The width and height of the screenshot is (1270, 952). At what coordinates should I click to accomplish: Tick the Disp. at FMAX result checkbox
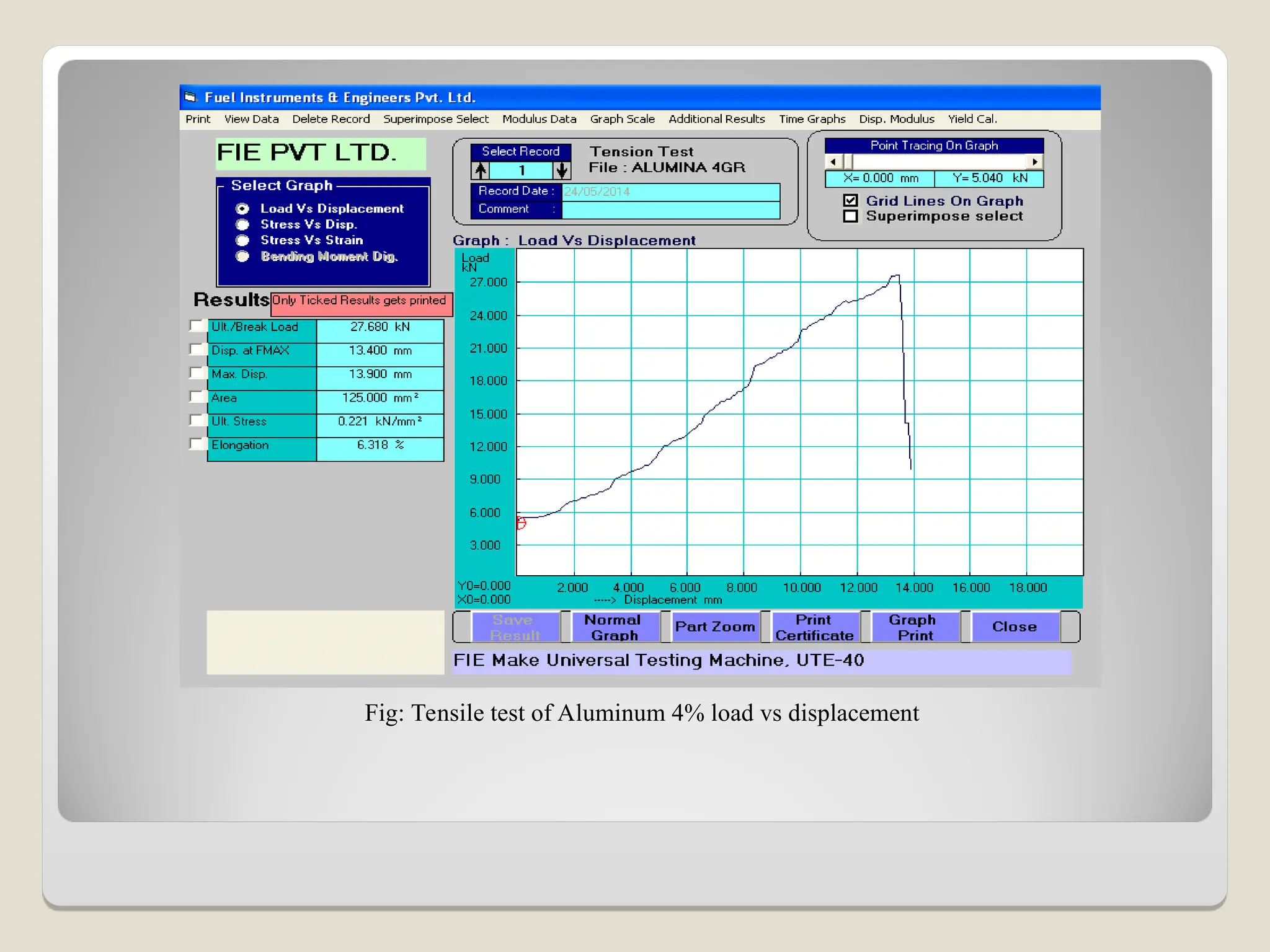pos(198,350)
